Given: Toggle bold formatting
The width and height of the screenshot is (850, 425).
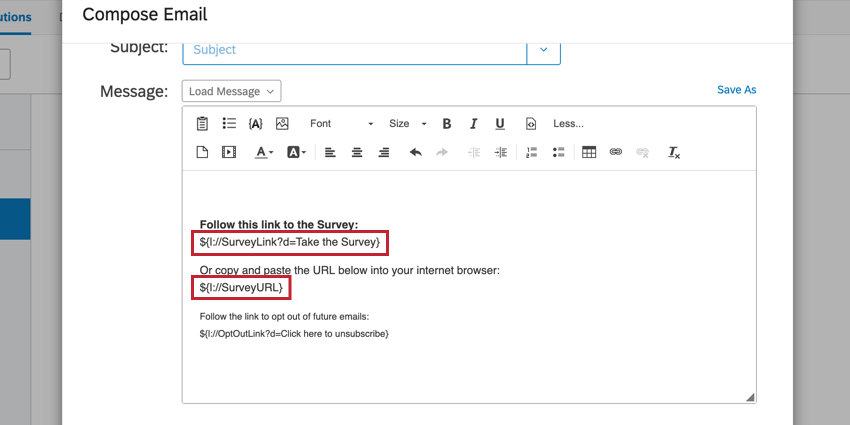Looking at the screenshot, I should coord(447,124).
